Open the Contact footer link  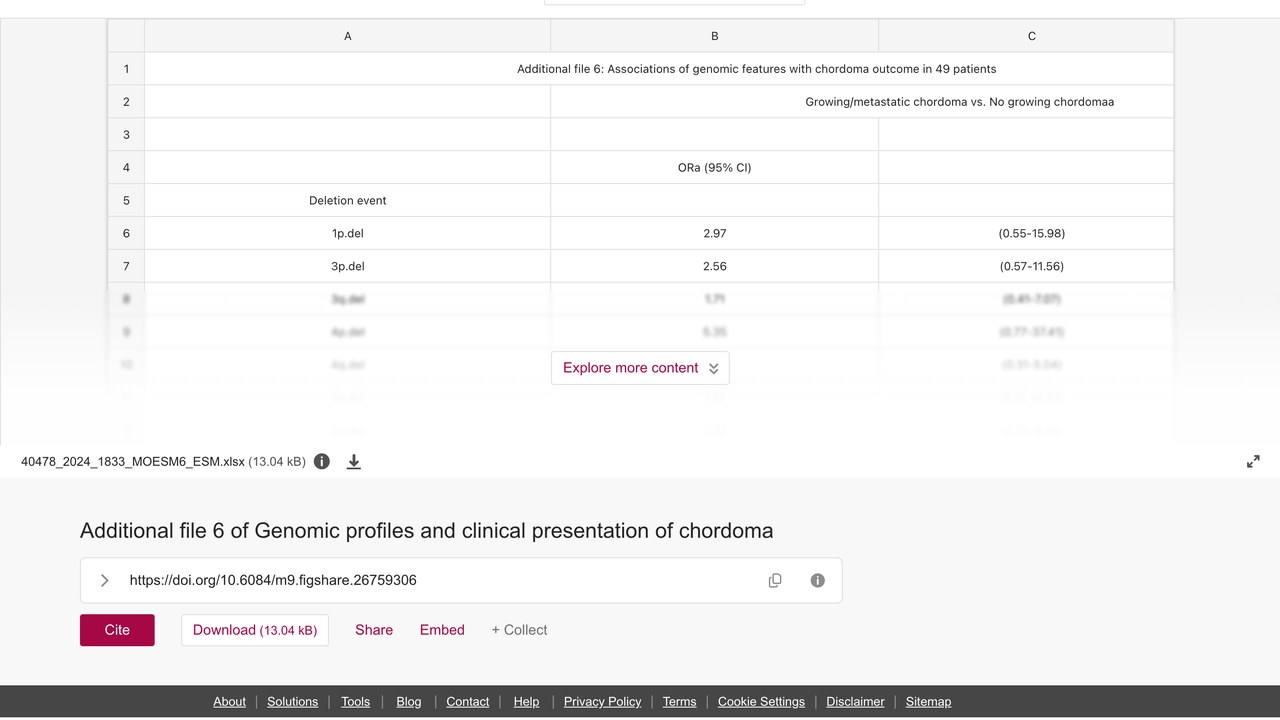pos(468,702)
